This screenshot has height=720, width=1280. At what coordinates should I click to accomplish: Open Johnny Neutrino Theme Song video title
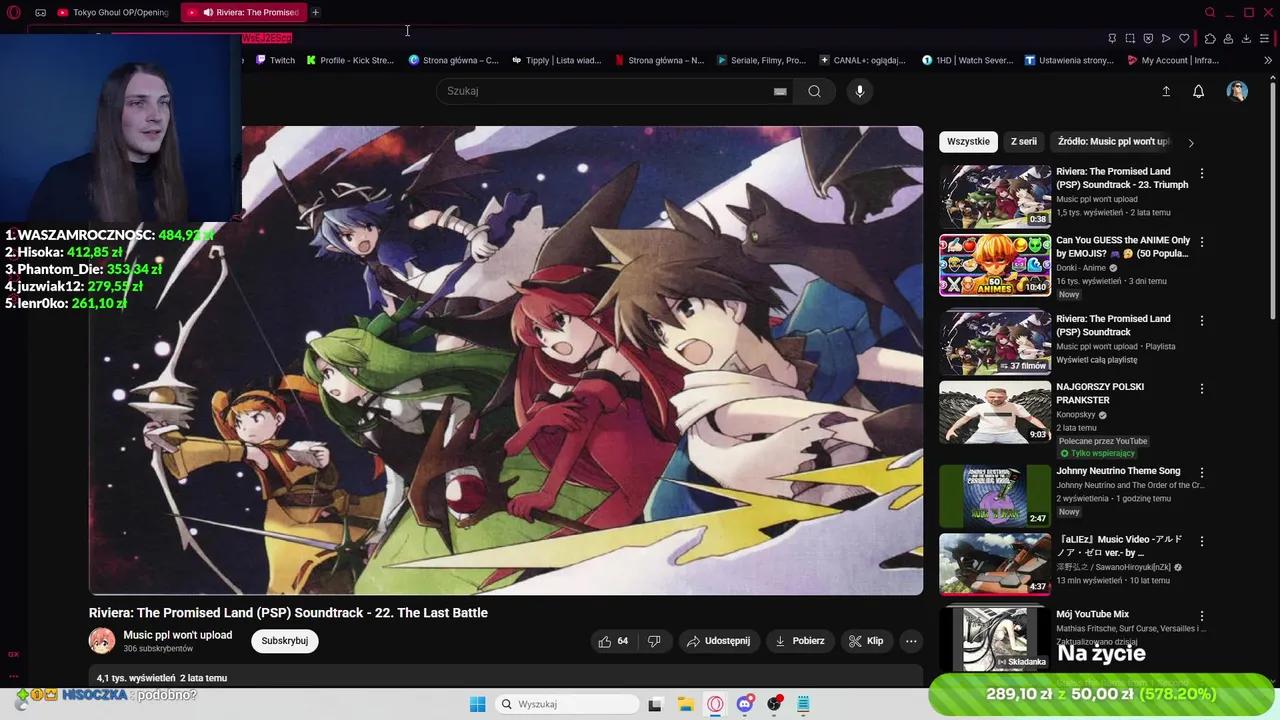tap(1118, 471)
